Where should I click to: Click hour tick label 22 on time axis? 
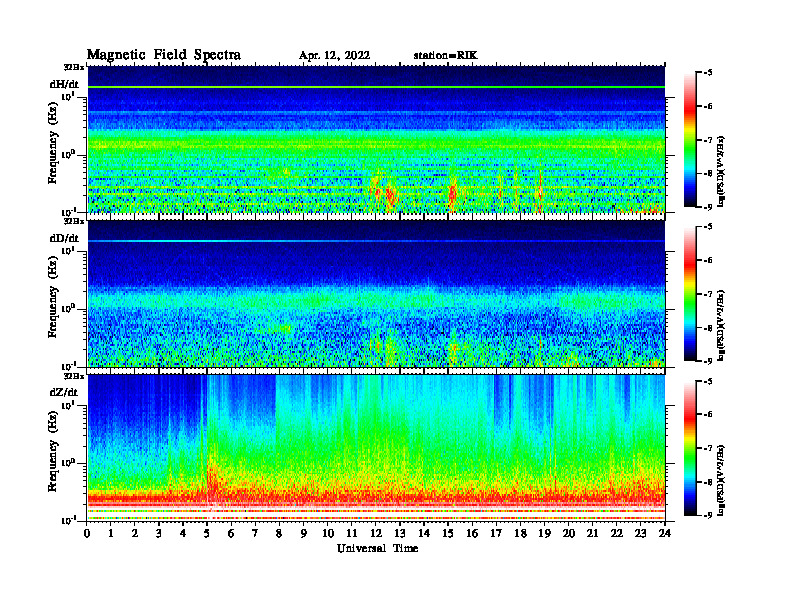[617, 533]
